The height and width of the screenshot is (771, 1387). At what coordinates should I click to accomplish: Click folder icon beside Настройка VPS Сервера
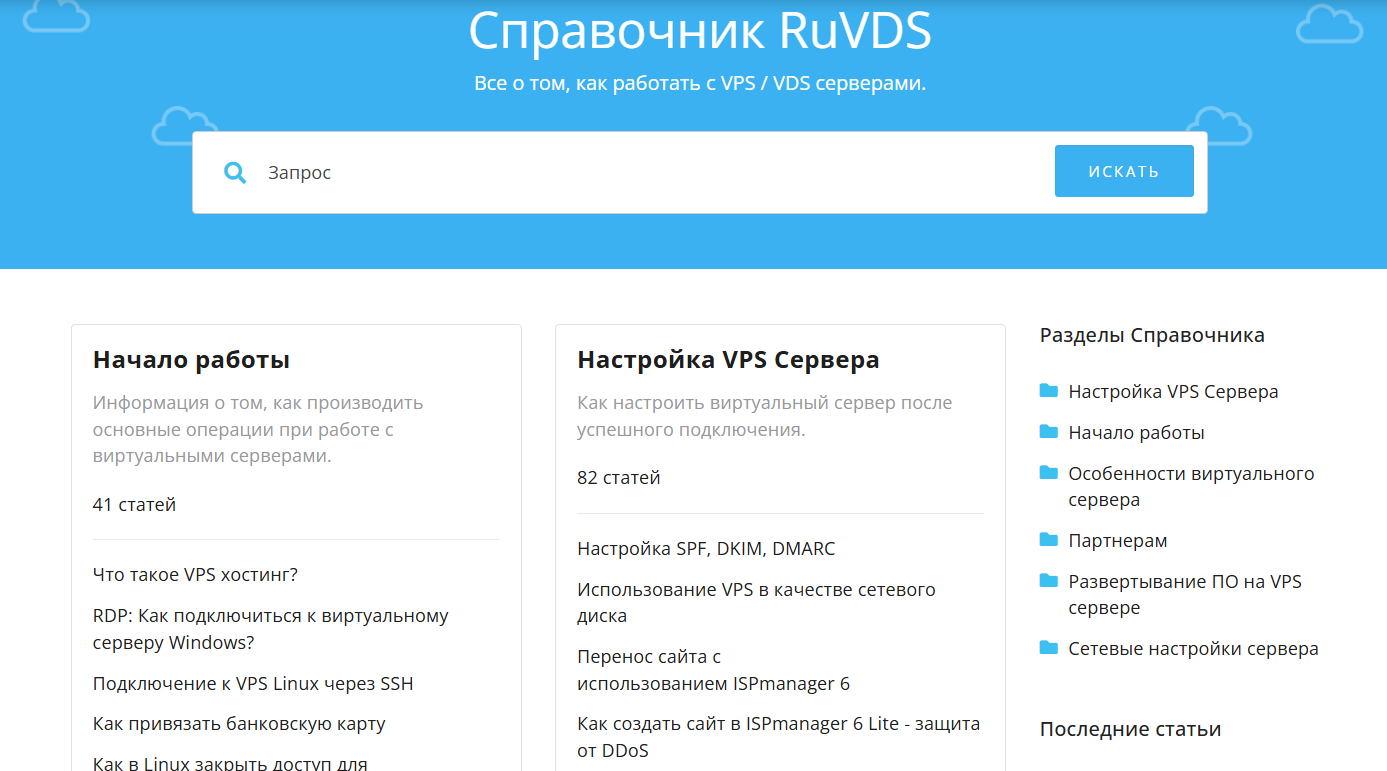click(1048, 391)
